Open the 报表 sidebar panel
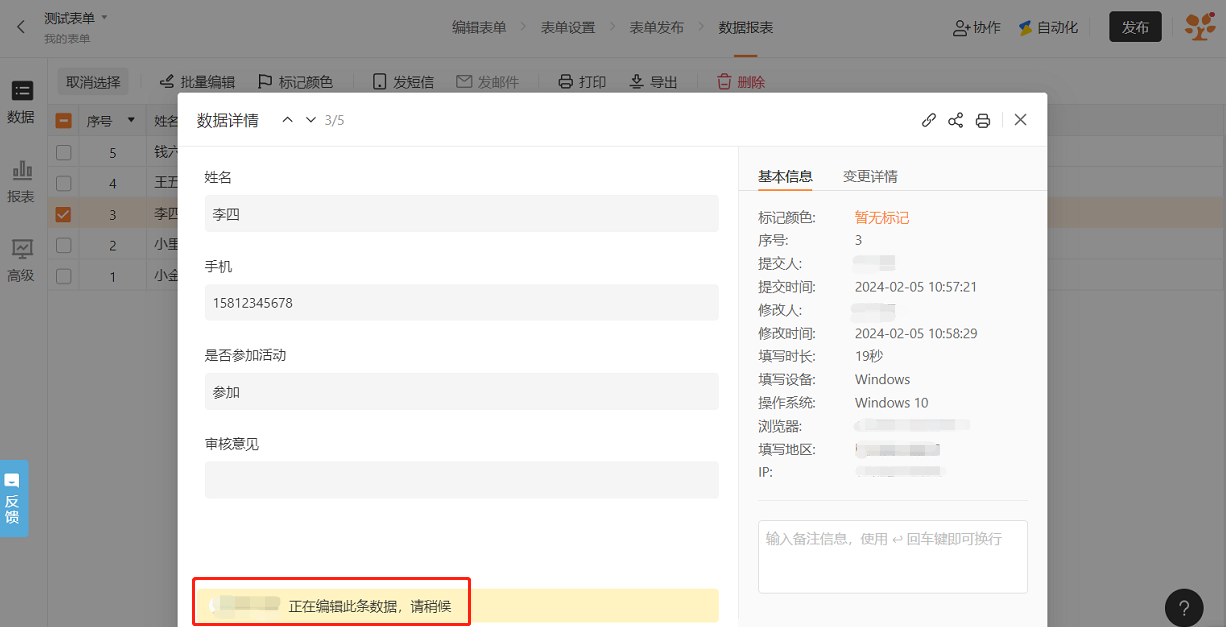Screen dimensions: 1226x627 click(21, 182)
